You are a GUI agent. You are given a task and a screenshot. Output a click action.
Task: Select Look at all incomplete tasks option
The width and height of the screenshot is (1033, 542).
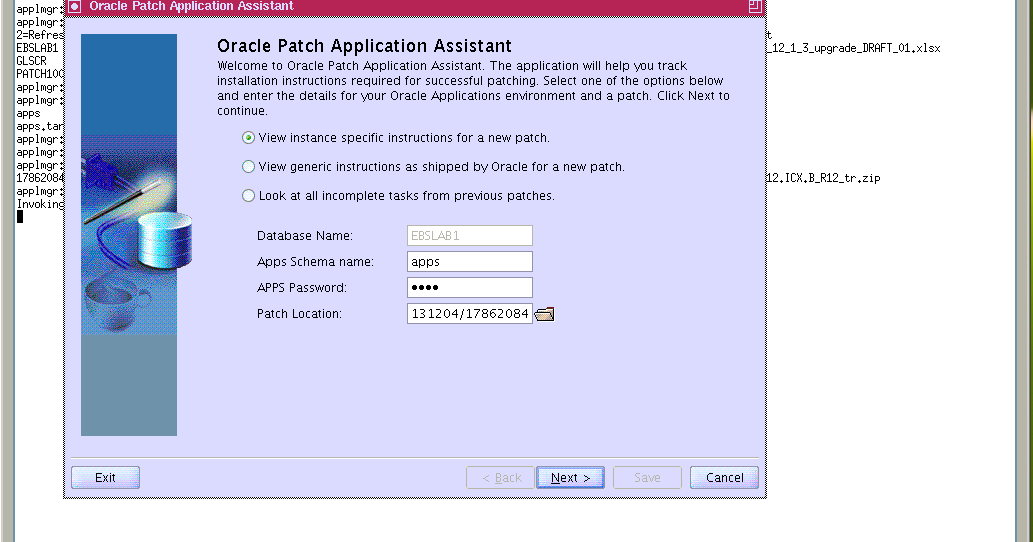248,196
